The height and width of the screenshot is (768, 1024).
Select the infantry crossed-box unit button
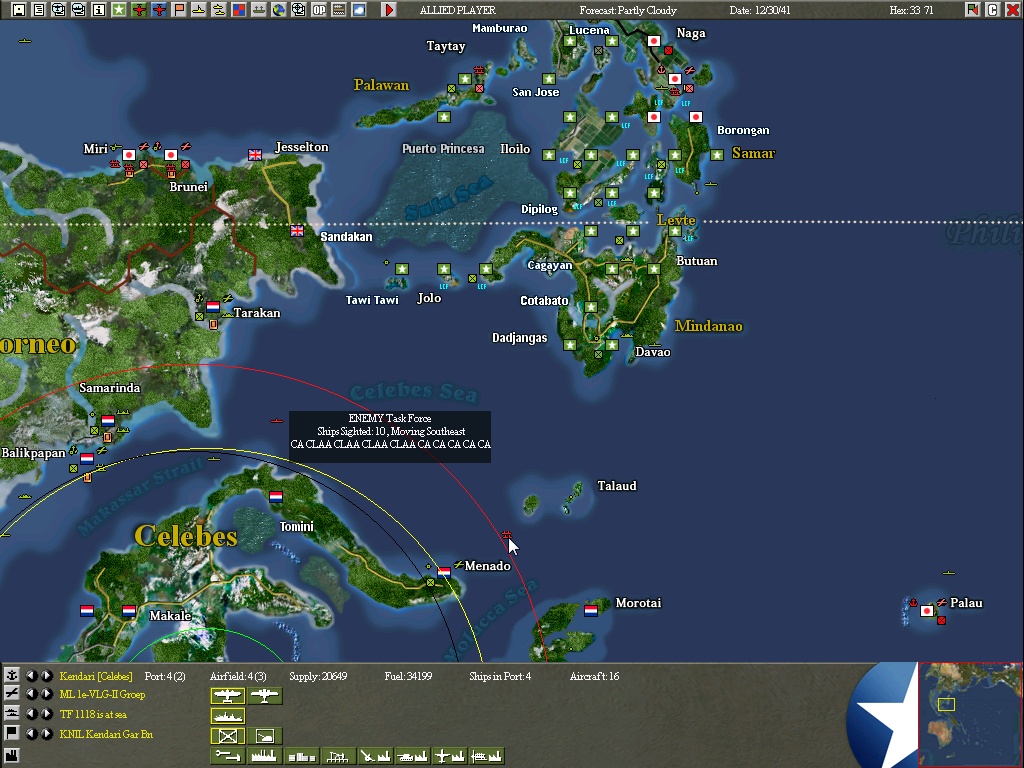(228, 736)
